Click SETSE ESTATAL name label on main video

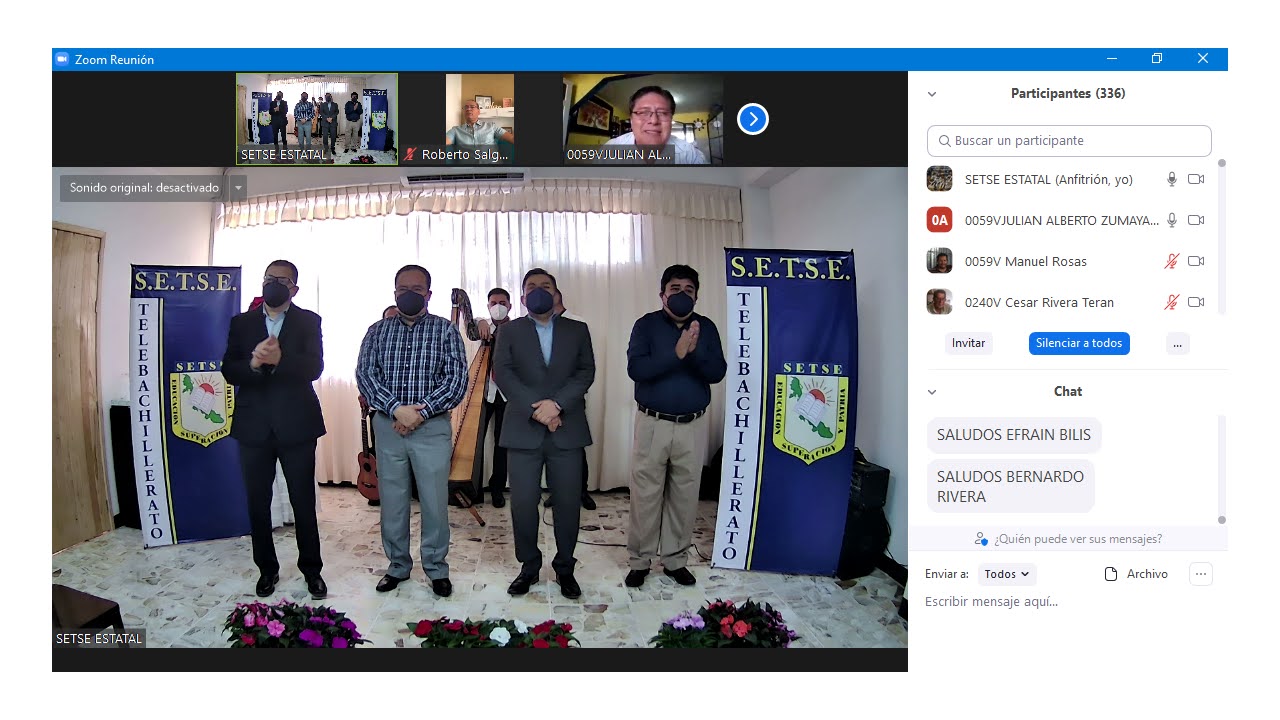click(99, 639)
